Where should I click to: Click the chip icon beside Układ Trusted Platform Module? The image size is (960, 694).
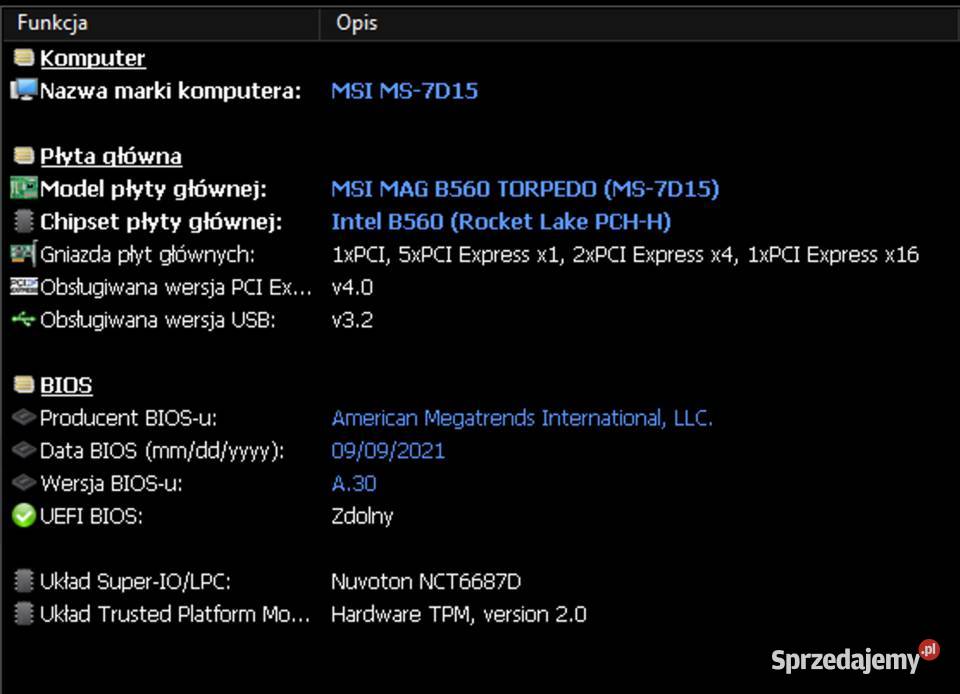point(23,614)
